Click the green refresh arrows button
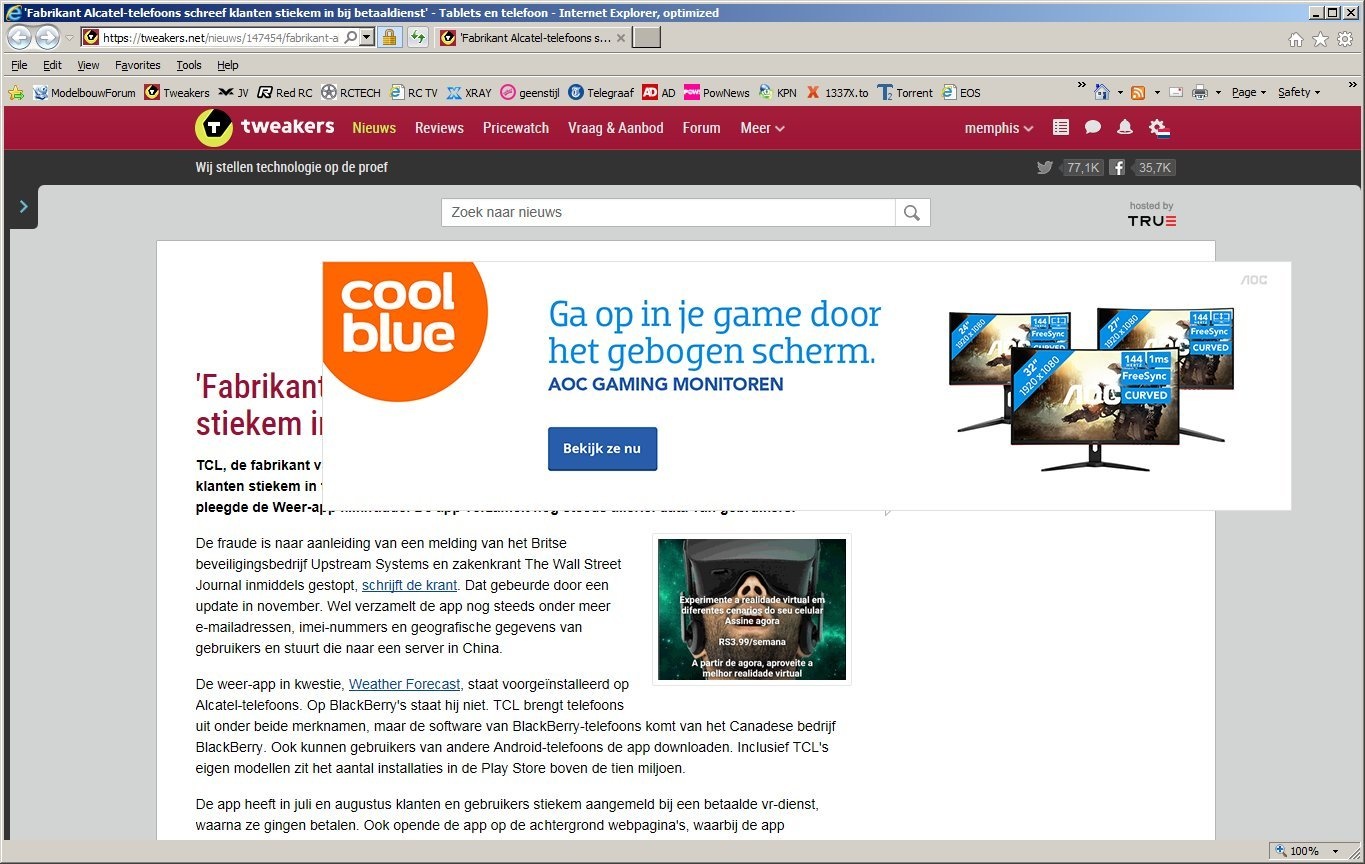 coord(418,38)
